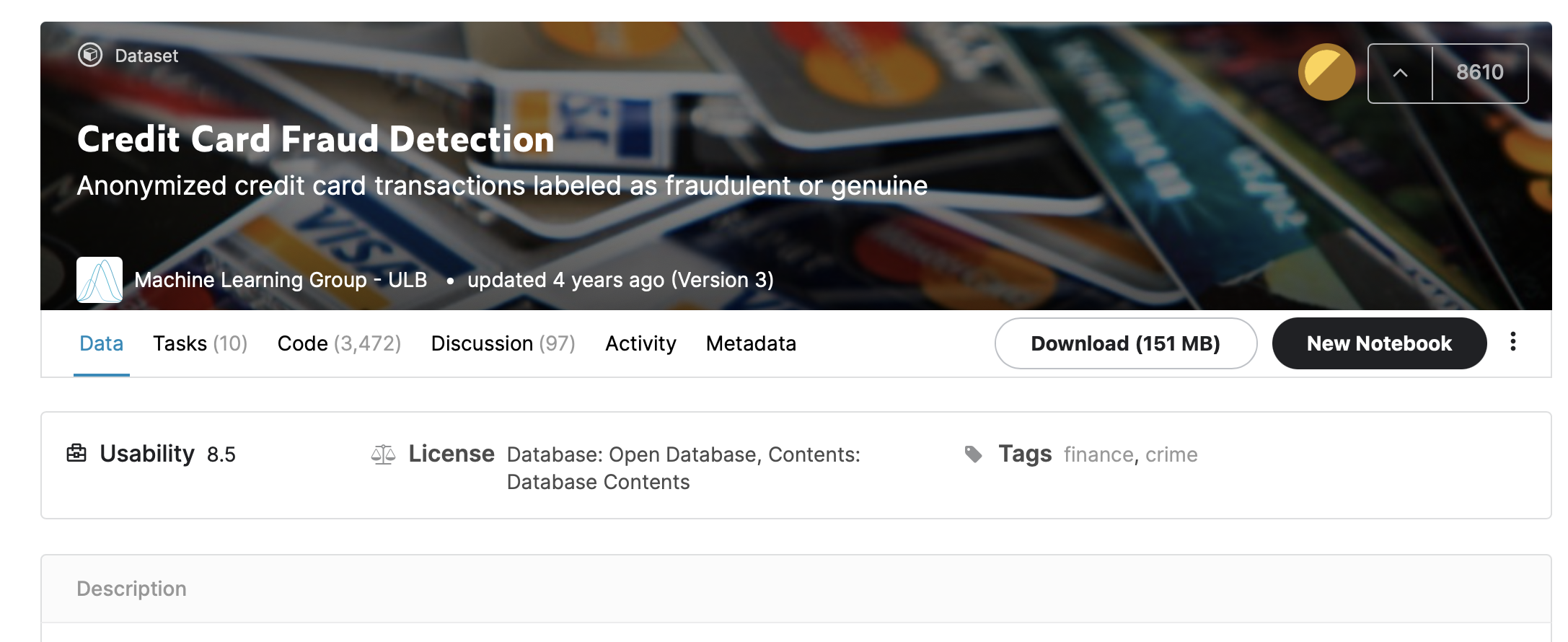The width and height of the screenshot is (1568, 642).
Task: Open Machine Learning Group - ULB profile
Action: click(281, 280)
